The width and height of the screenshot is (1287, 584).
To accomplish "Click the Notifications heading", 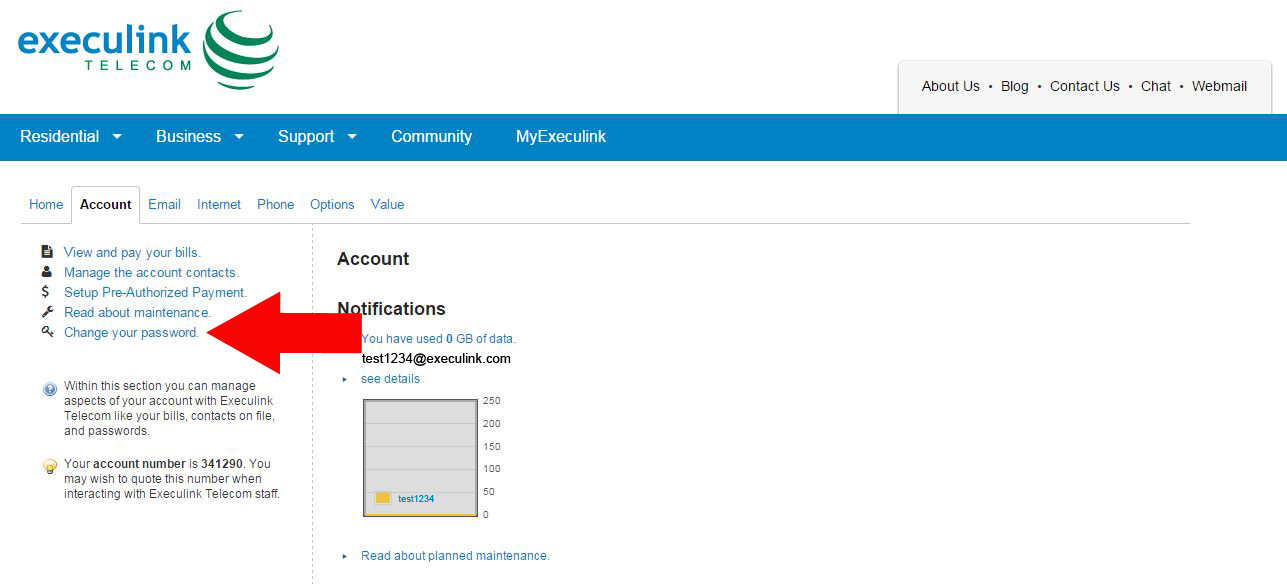I will click(x=391, y=309).
